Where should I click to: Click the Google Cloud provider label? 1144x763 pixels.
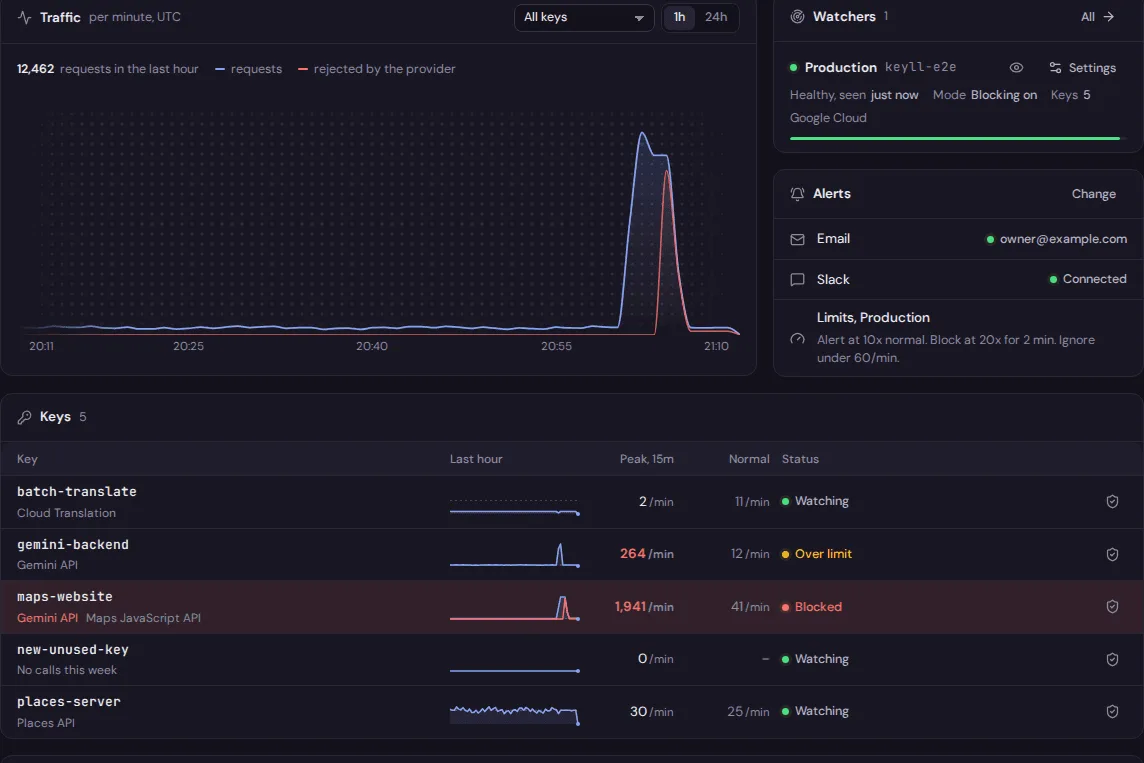828,118
